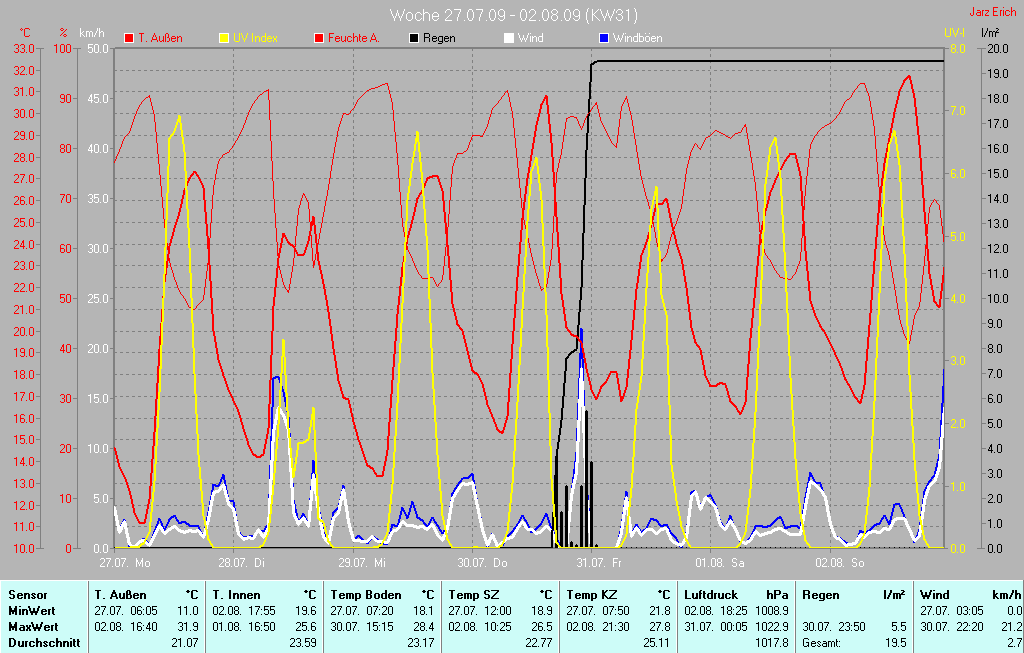1024x653 pixels.
Task: Click the Jarz Erich author label
Action: pyautogui.click(x=995, y=13)
